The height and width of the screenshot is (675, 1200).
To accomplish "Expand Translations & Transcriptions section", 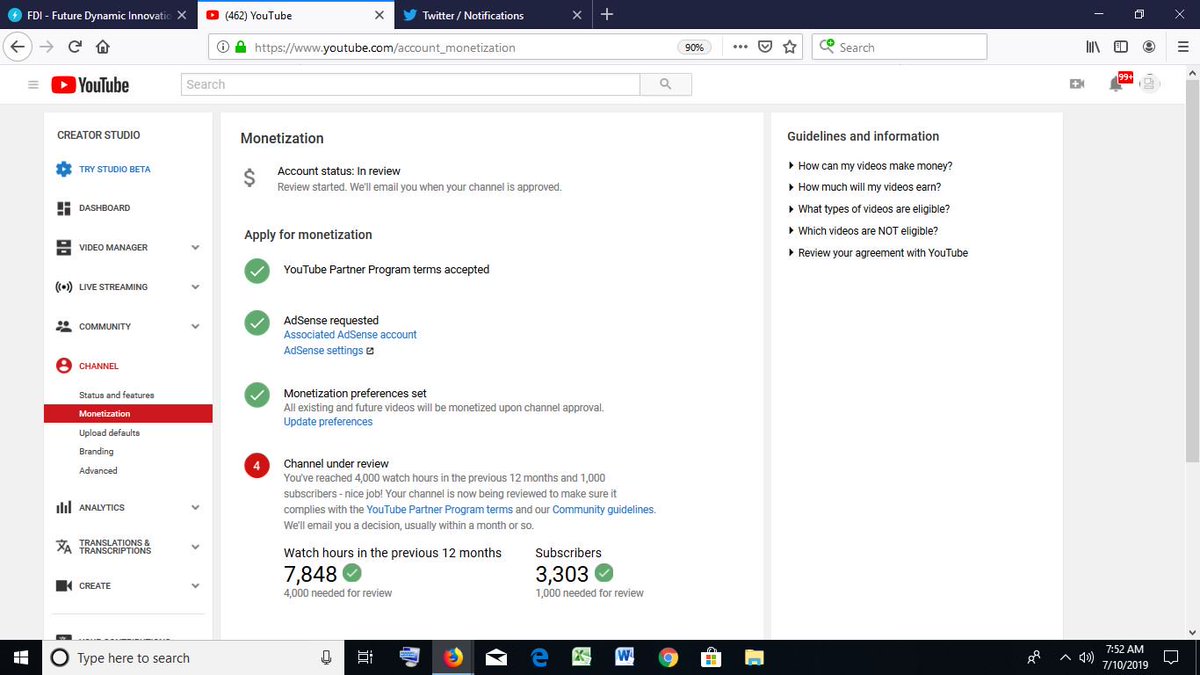I will coord(195,547).
